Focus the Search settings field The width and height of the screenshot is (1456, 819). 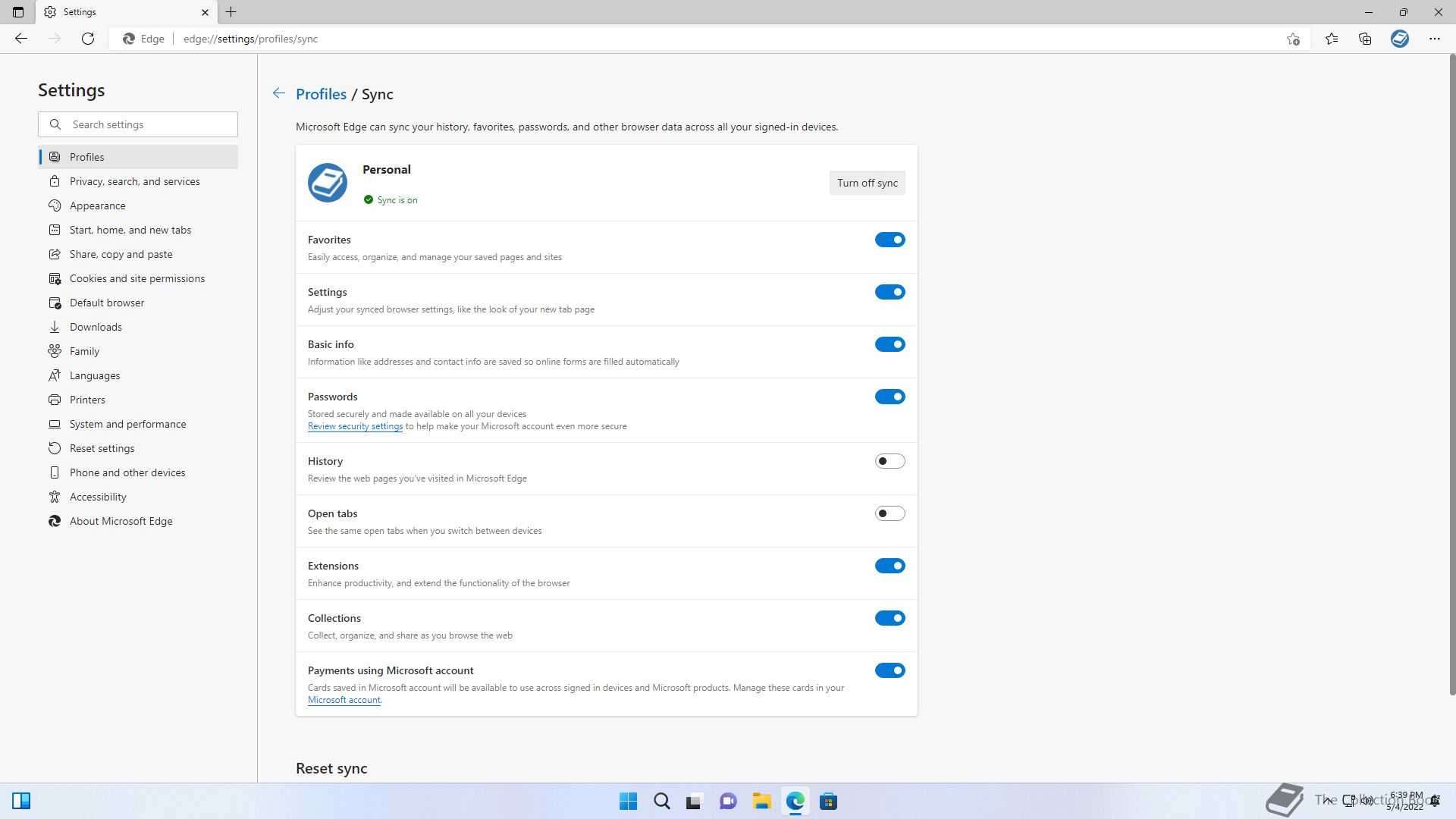pyautogui.click(x=138, y=124)
